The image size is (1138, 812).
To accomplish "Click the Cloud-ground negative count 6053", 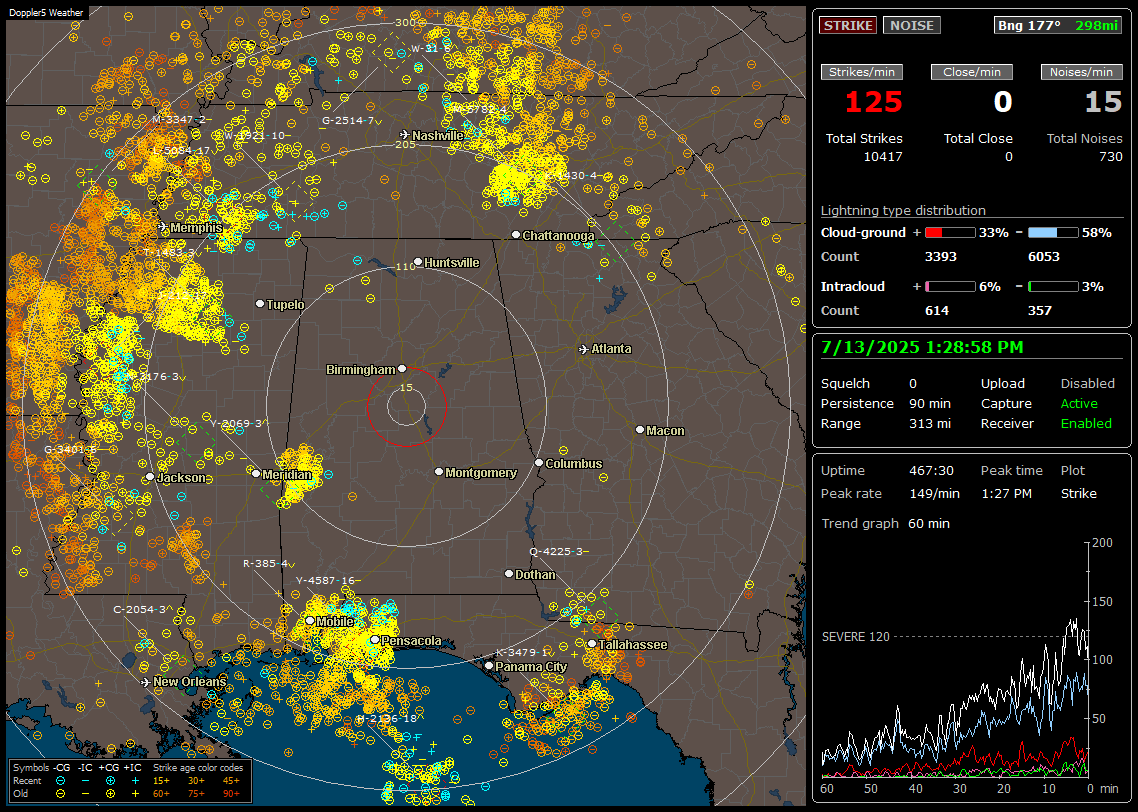I will (1044, 257).
